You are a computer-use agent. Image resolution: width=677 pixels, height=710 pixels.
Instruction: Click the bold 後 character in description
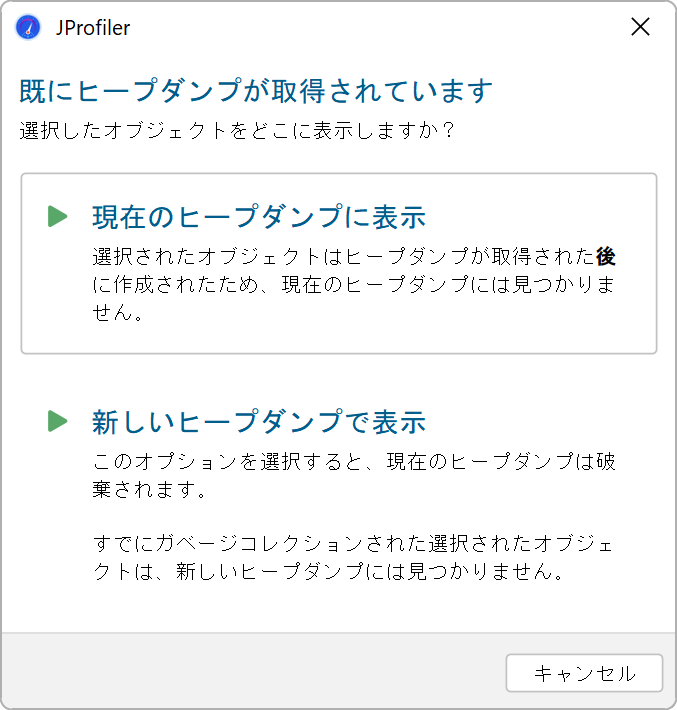605,256
